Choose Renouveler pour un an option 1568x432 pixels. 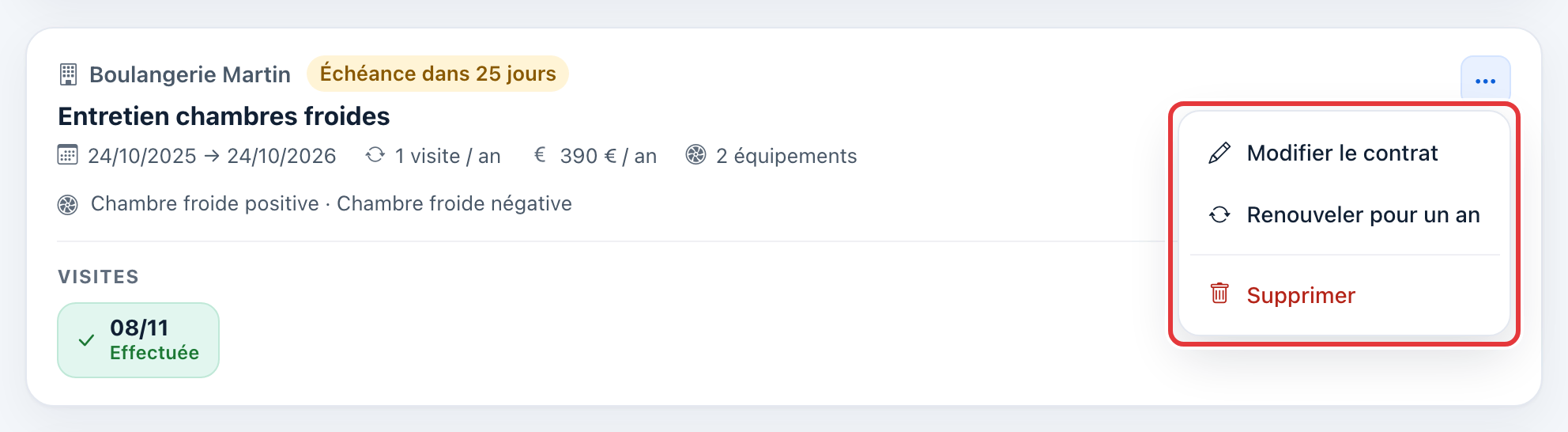click(1344, 214)
